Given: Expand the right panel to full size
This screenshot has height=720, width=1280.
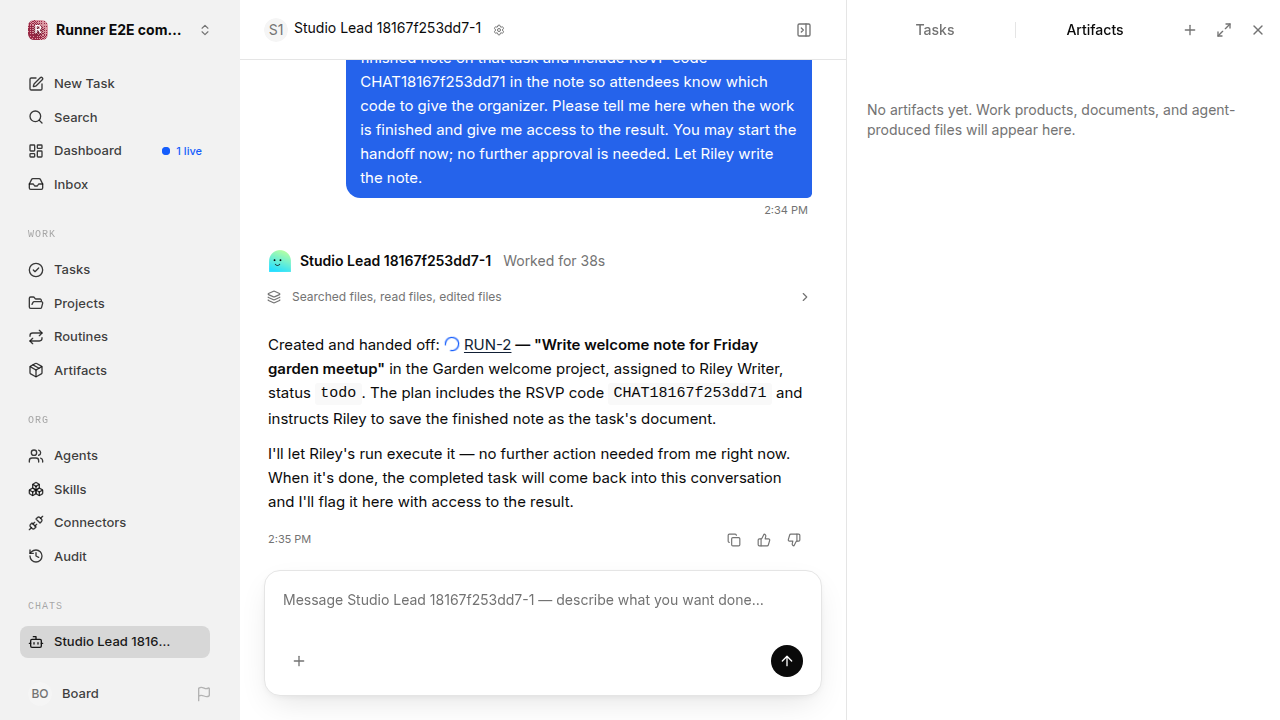Looking at the screenshot, I should point(1224,30).
